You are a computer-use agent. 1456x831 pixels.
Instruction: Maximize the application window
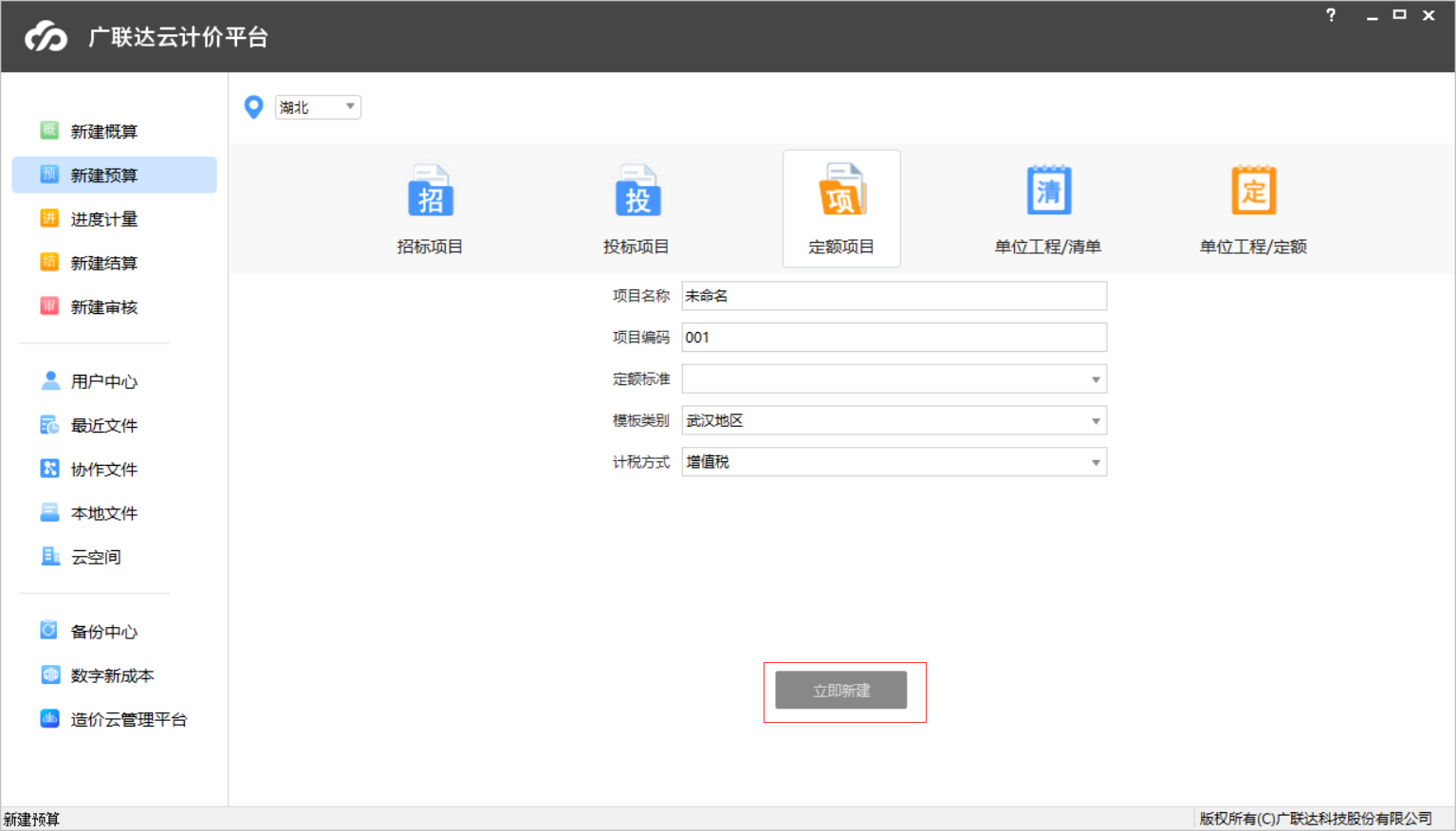1399,15
